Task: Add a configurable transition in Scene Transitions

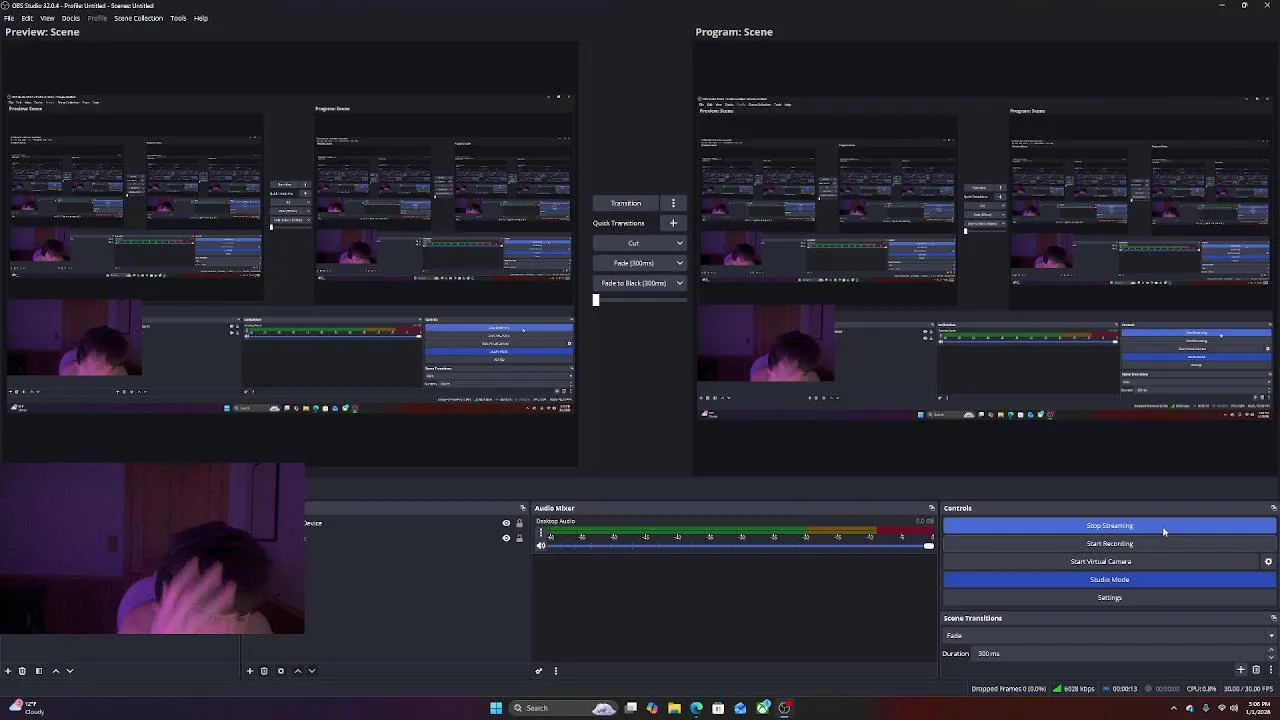Action: [x=1241, y=670]
